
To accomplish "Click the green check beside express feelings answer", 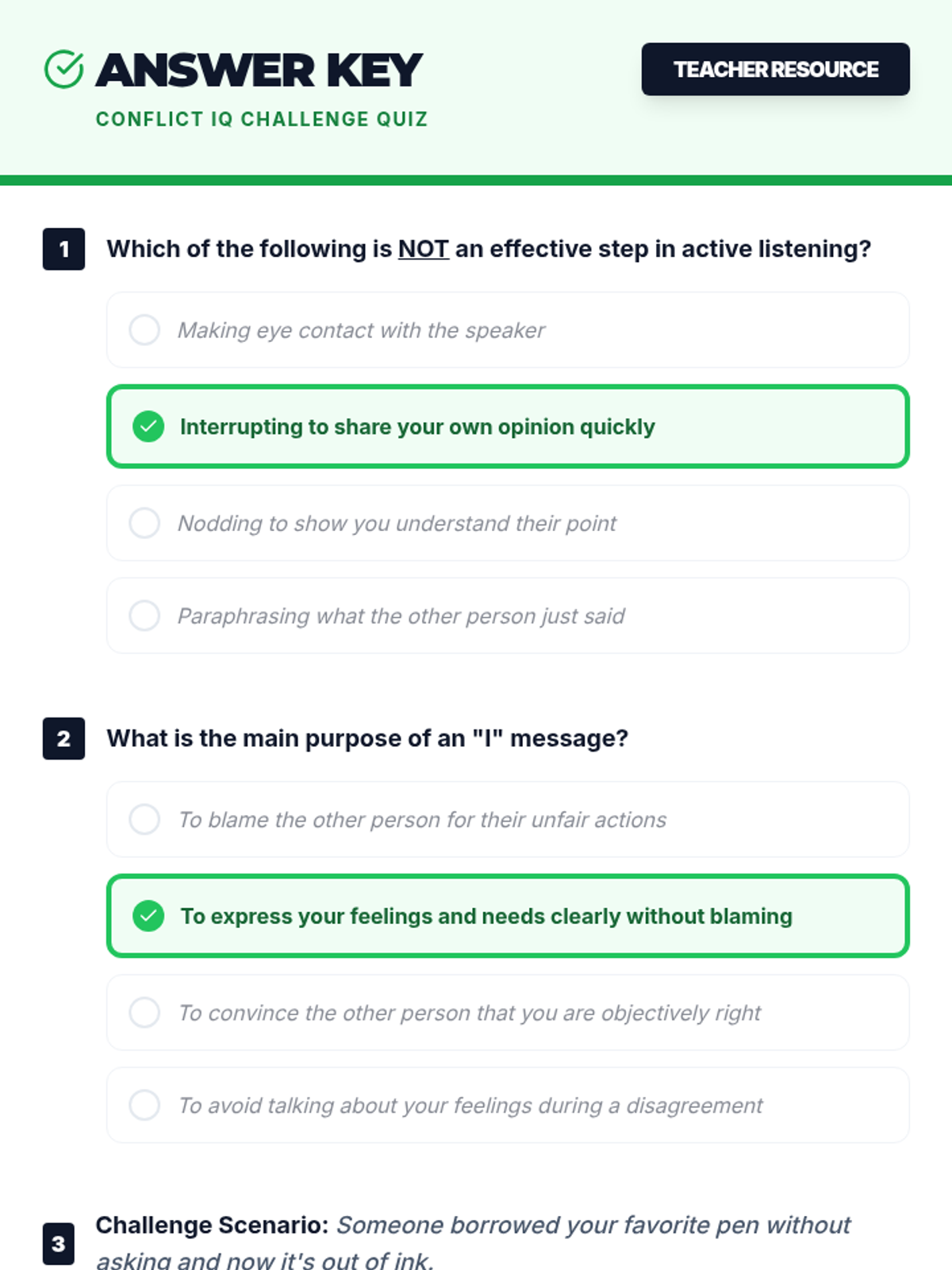I will (x=148, y=916).
